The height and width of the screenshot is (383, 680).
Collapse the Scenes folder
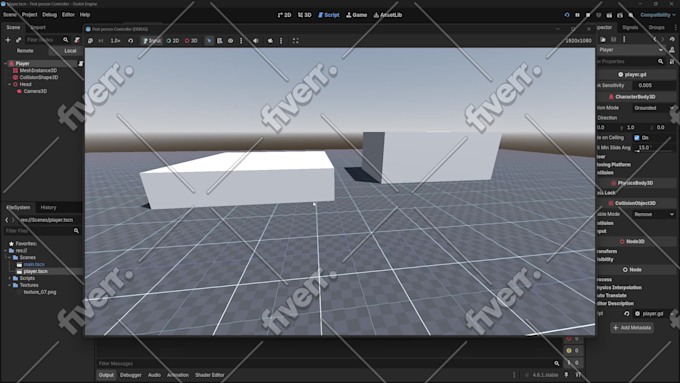(10, 258)
